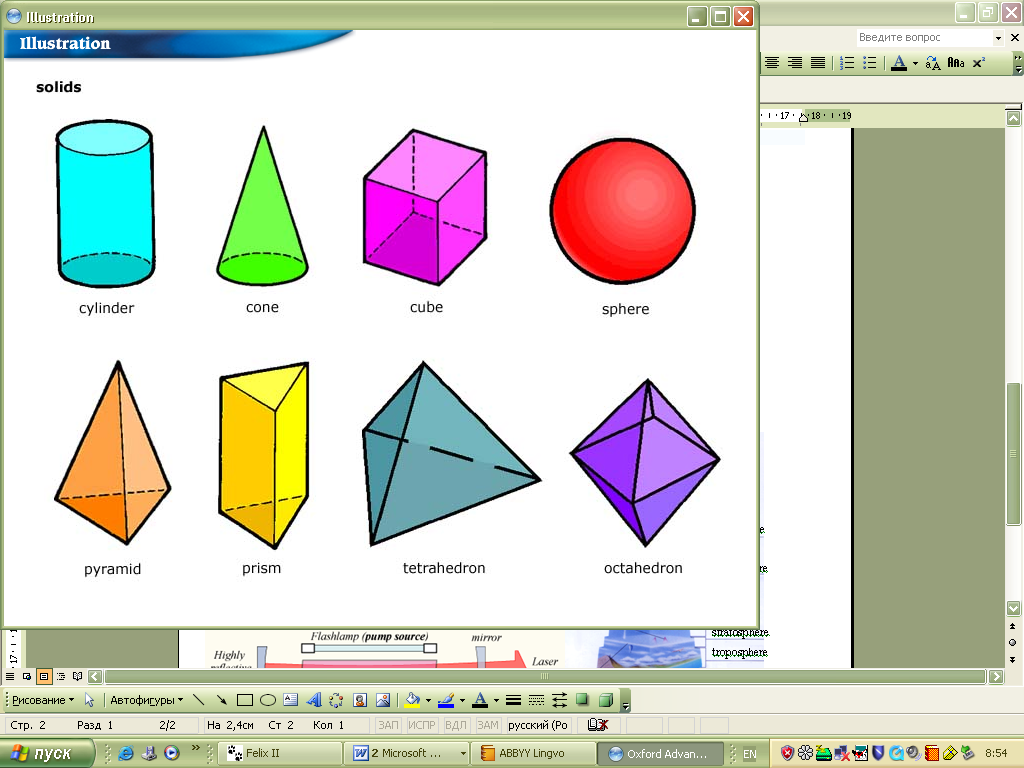The width and height of the screenshot is (1024, 768).
Task: Launch Internet Explorer from quick launch
Action: [126, 753]
